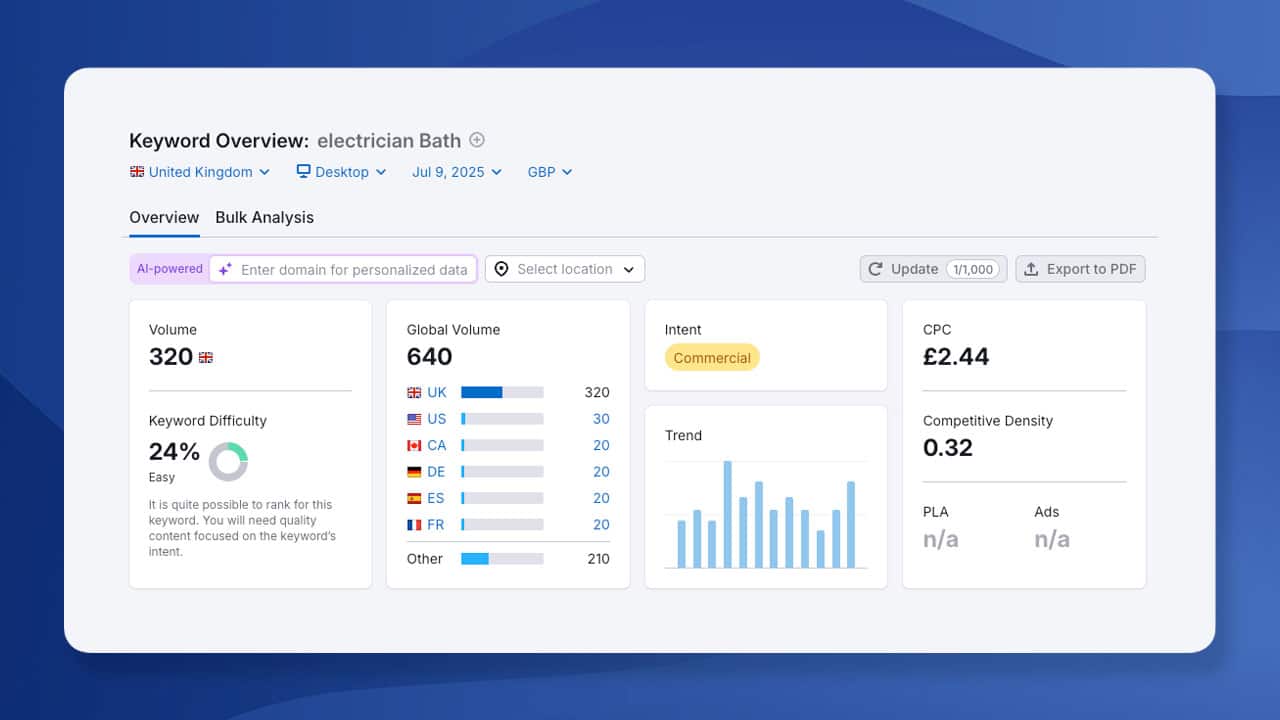Click the Germany flag icon in Global Volume
The height and width of the screenshot is (720, 1280).
point(414,472)
